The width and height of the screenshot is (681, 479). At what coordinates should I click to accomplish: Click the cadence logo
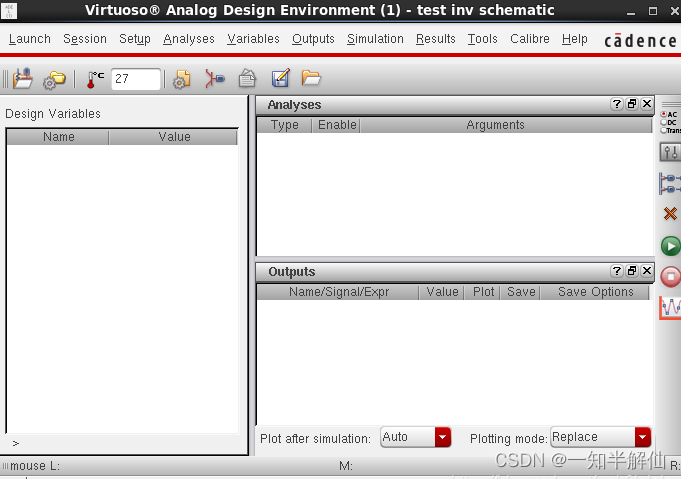pos(640,41)
